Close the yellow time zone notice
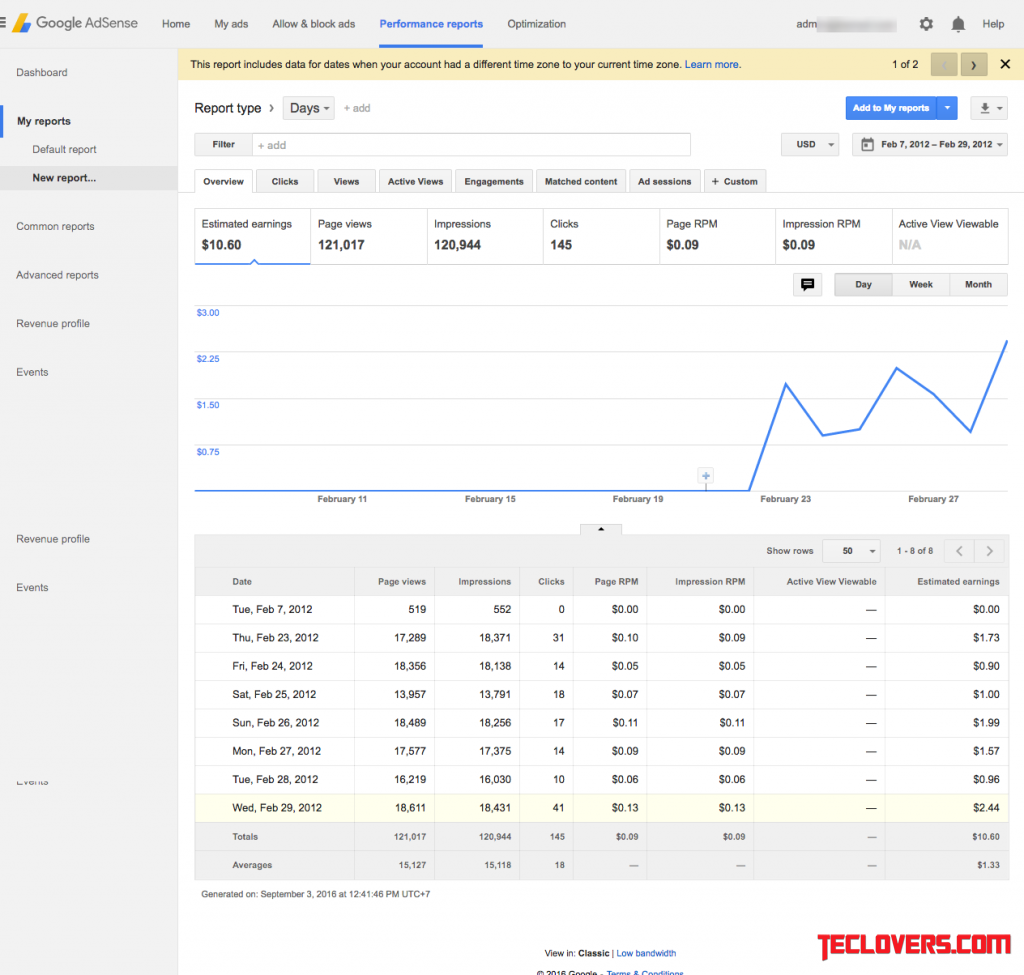Image resolution: width=1024 pixels, height=975 pixels. [x=1005, y=64]
